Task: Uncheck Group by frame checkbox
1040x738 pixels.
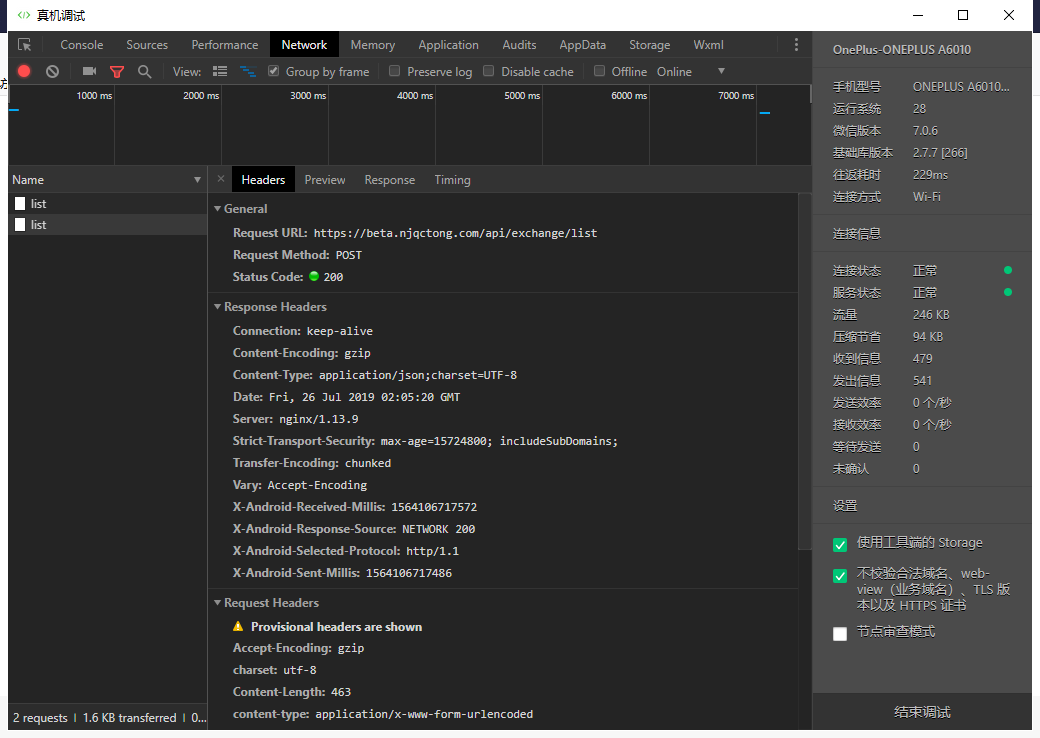Action: click(274, 72)
